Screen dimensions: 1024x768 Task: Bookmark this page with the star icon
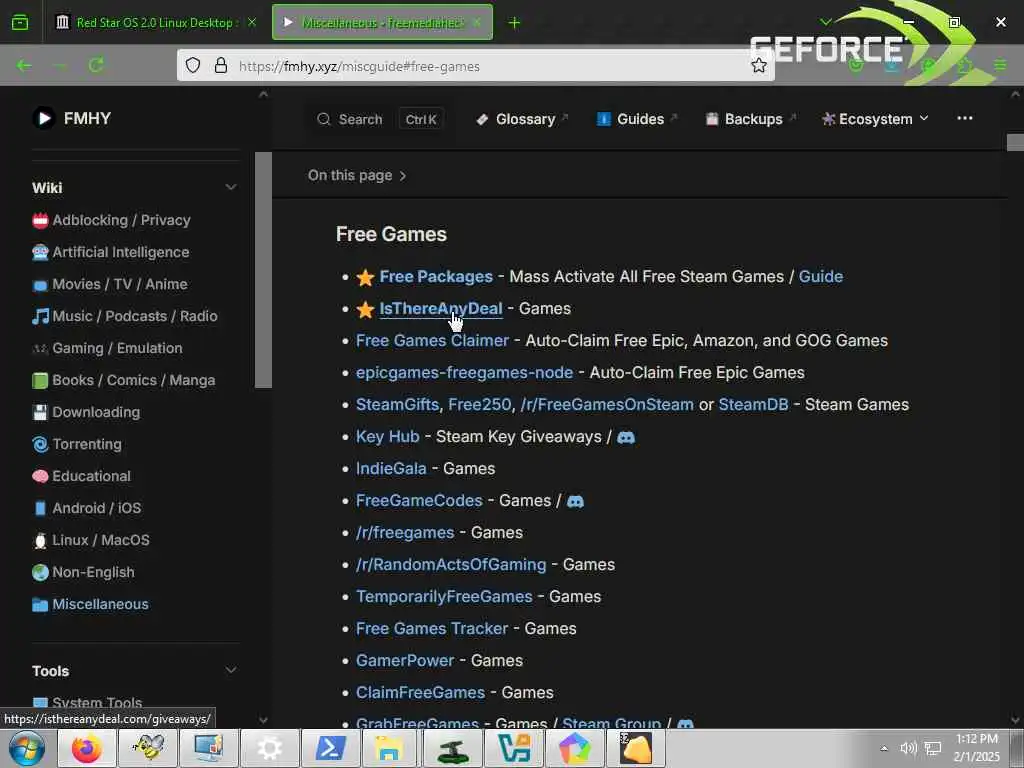coord(758,65)
